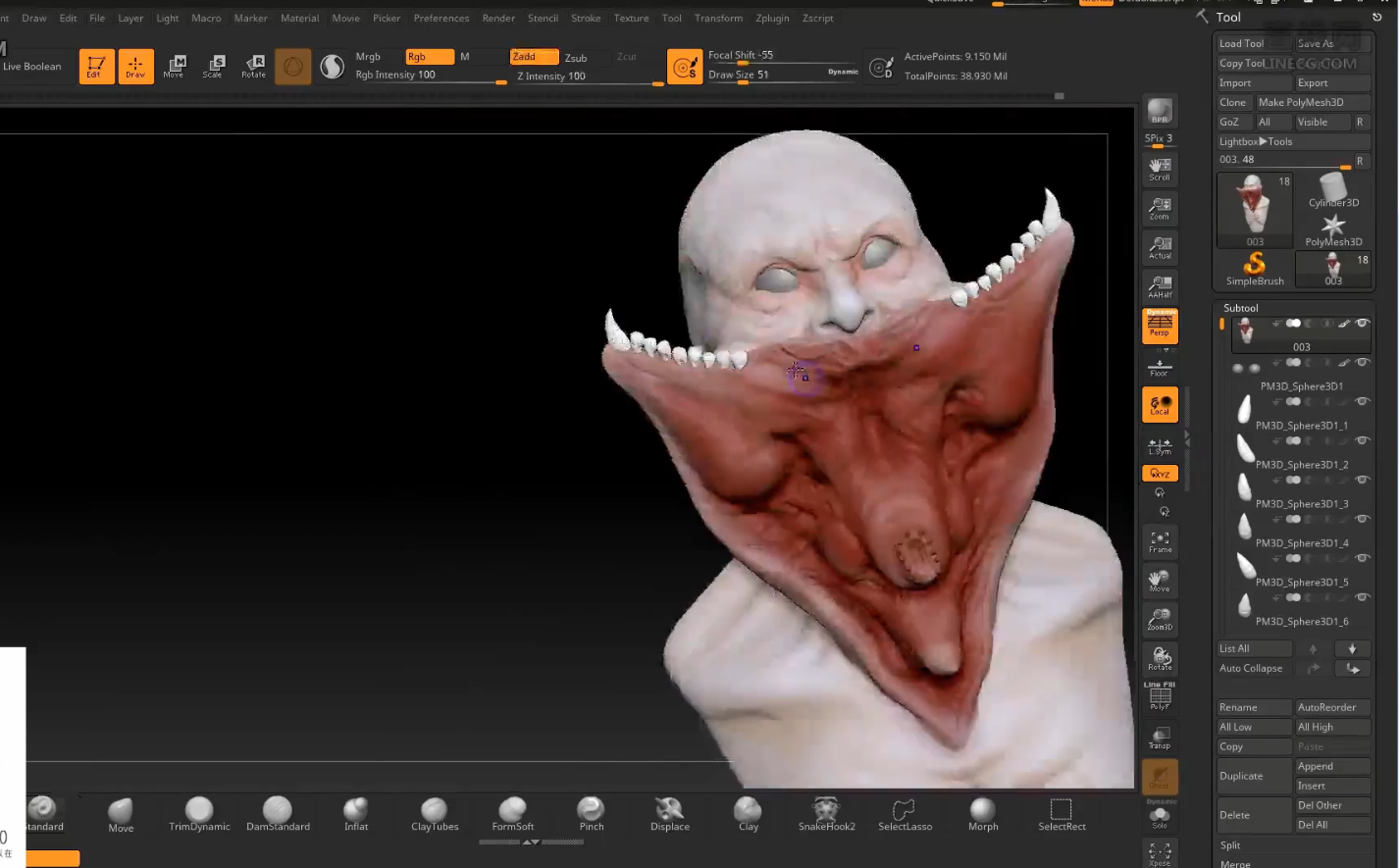Set canvas to Actual size

(x=1160, y=247)
